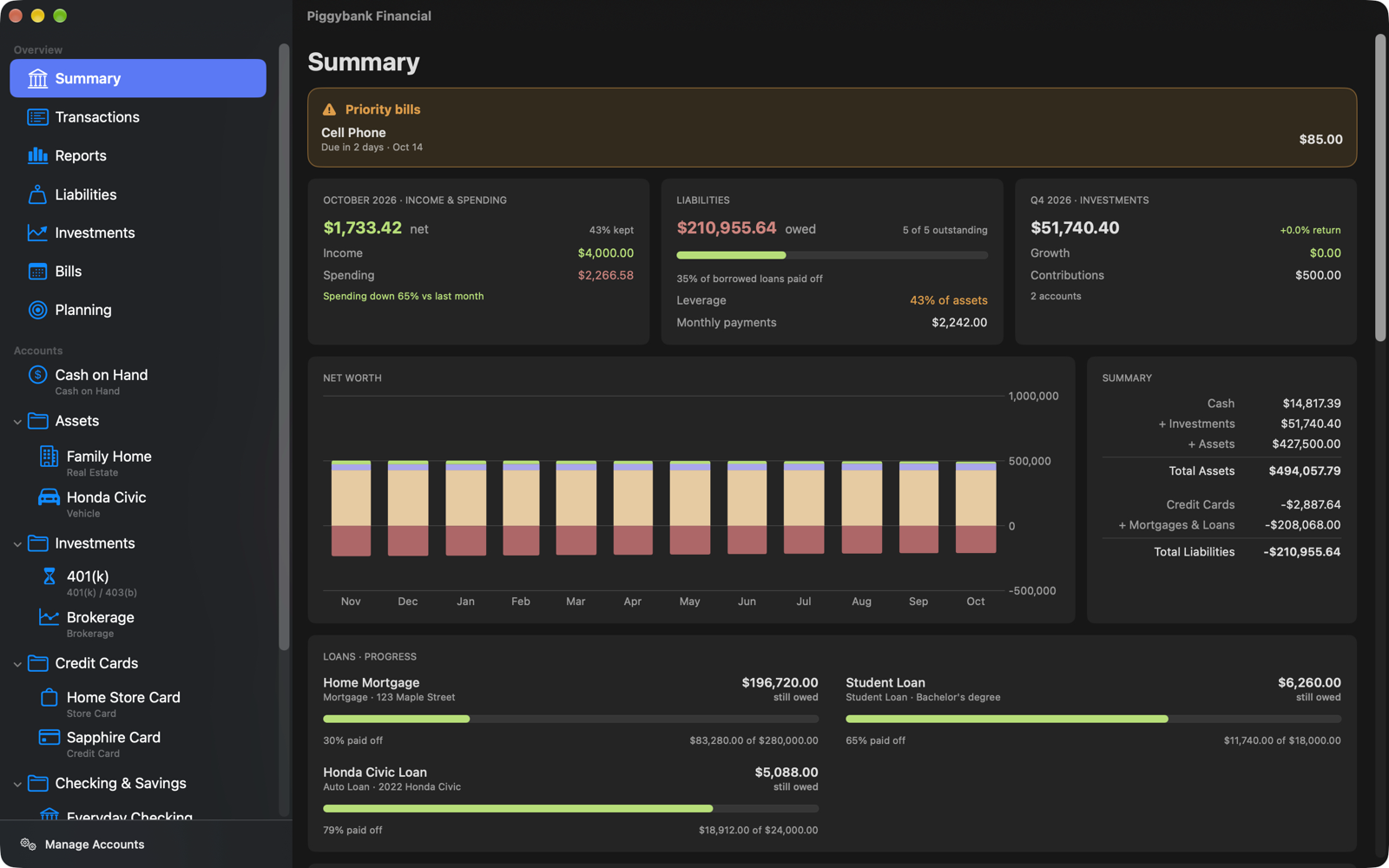The height and width of the screenshot is (868, 1389).
Task: Open the Transactions section
Action: pos(138,117)
